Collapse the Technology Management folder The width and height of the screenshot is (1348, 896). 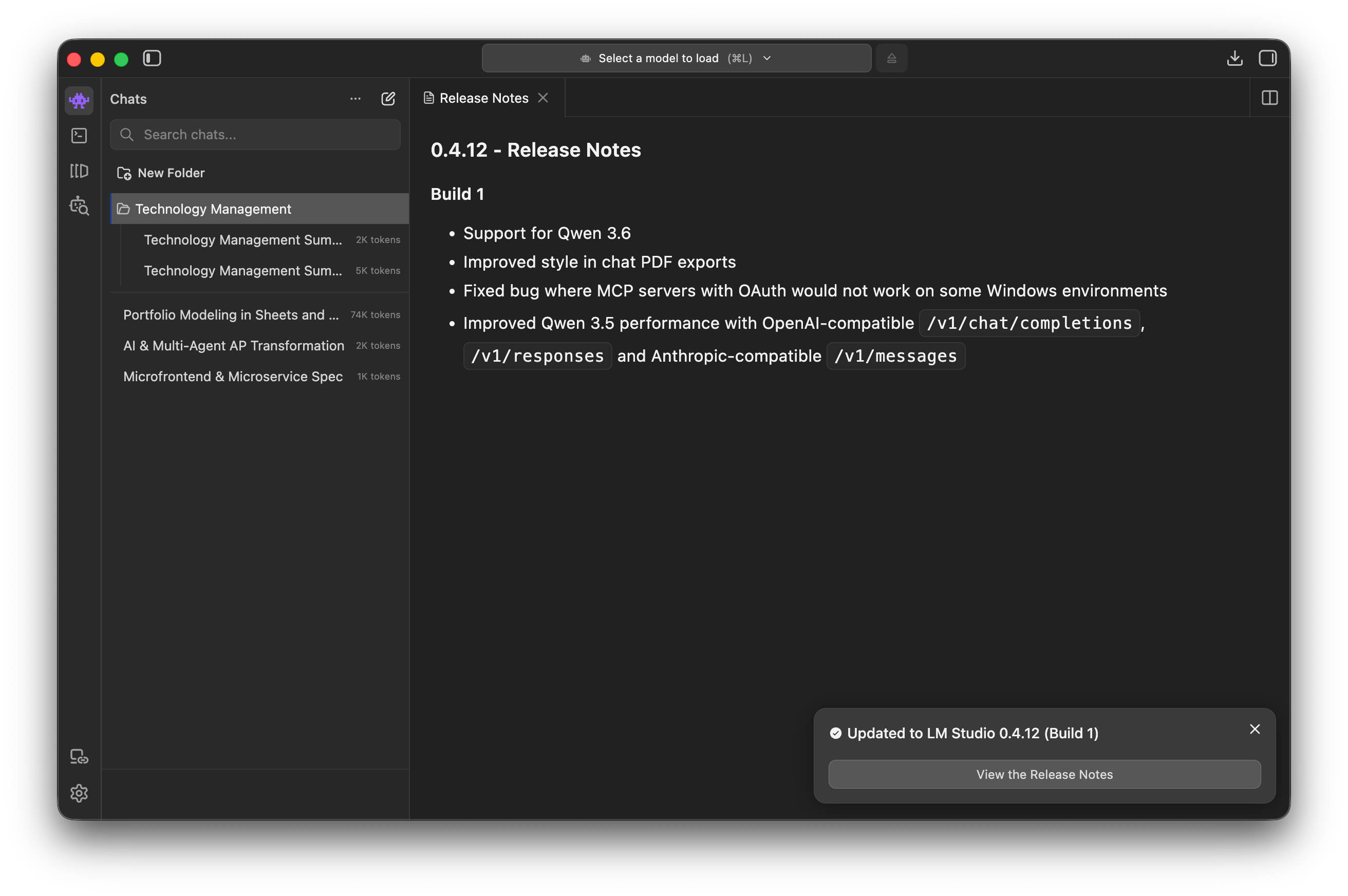coord(259,209)
